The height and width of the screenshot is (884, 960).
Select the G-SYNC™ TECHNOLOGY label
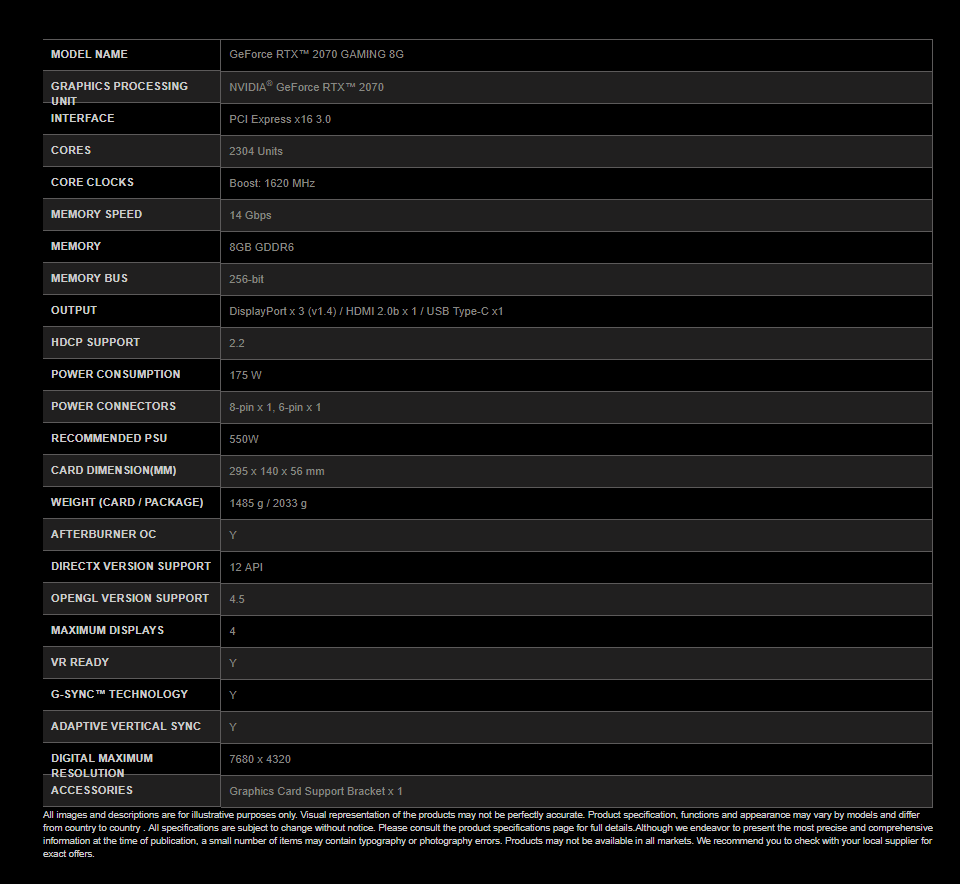(119, 694)
